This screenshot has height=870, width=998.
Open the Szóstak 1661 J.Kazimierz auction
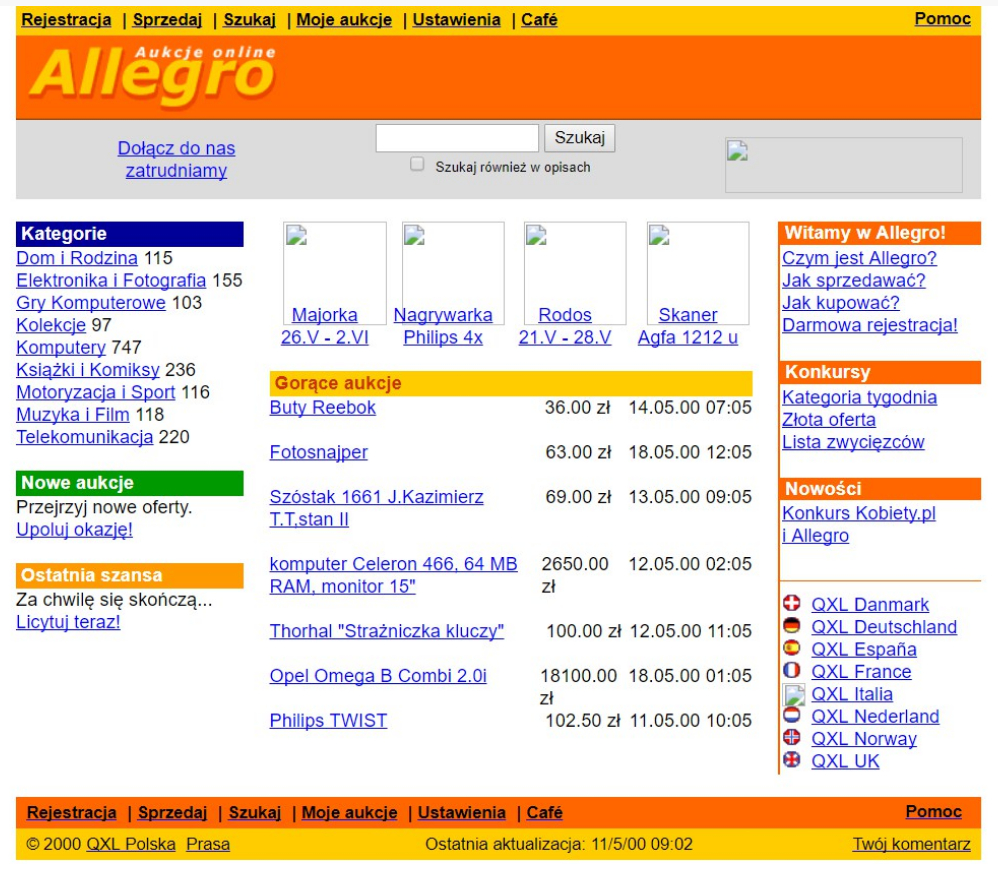(376, 508)
